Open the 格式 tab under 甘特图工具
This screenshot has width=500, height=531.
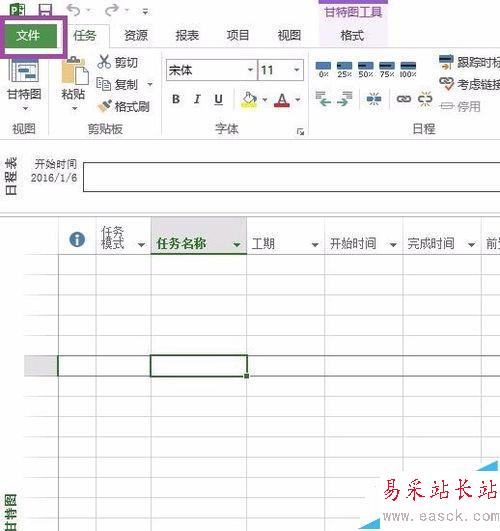pyautogui.click(x=352, y=36)
